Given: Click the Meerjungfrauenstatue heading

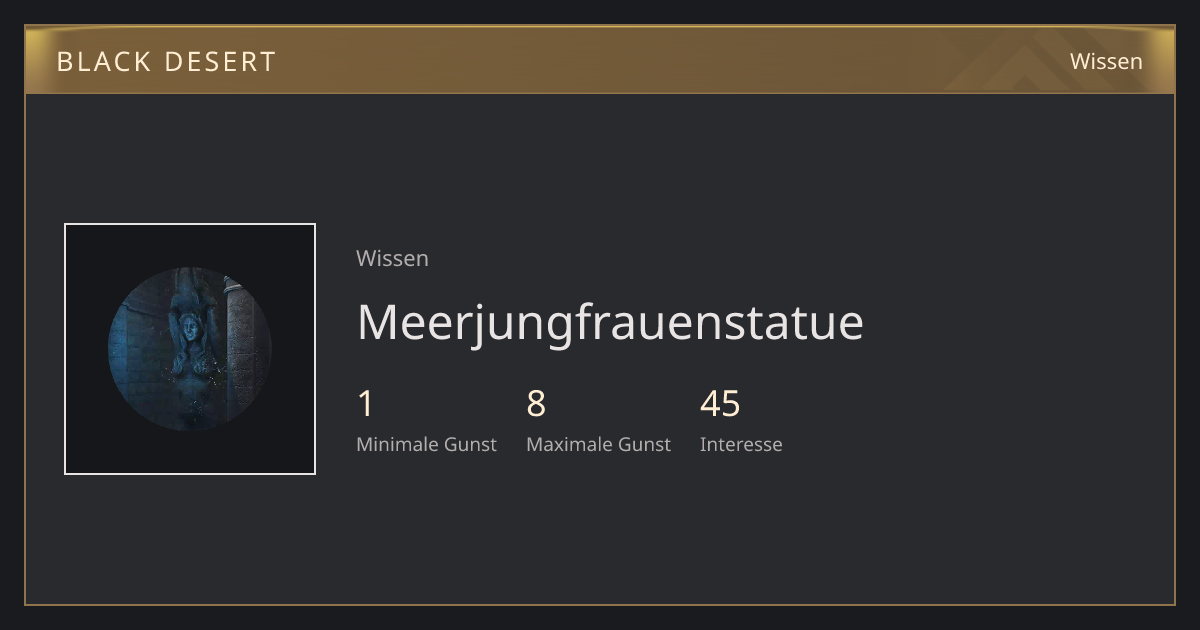Looking at the screenshot, I should click(x=610, y=322).
